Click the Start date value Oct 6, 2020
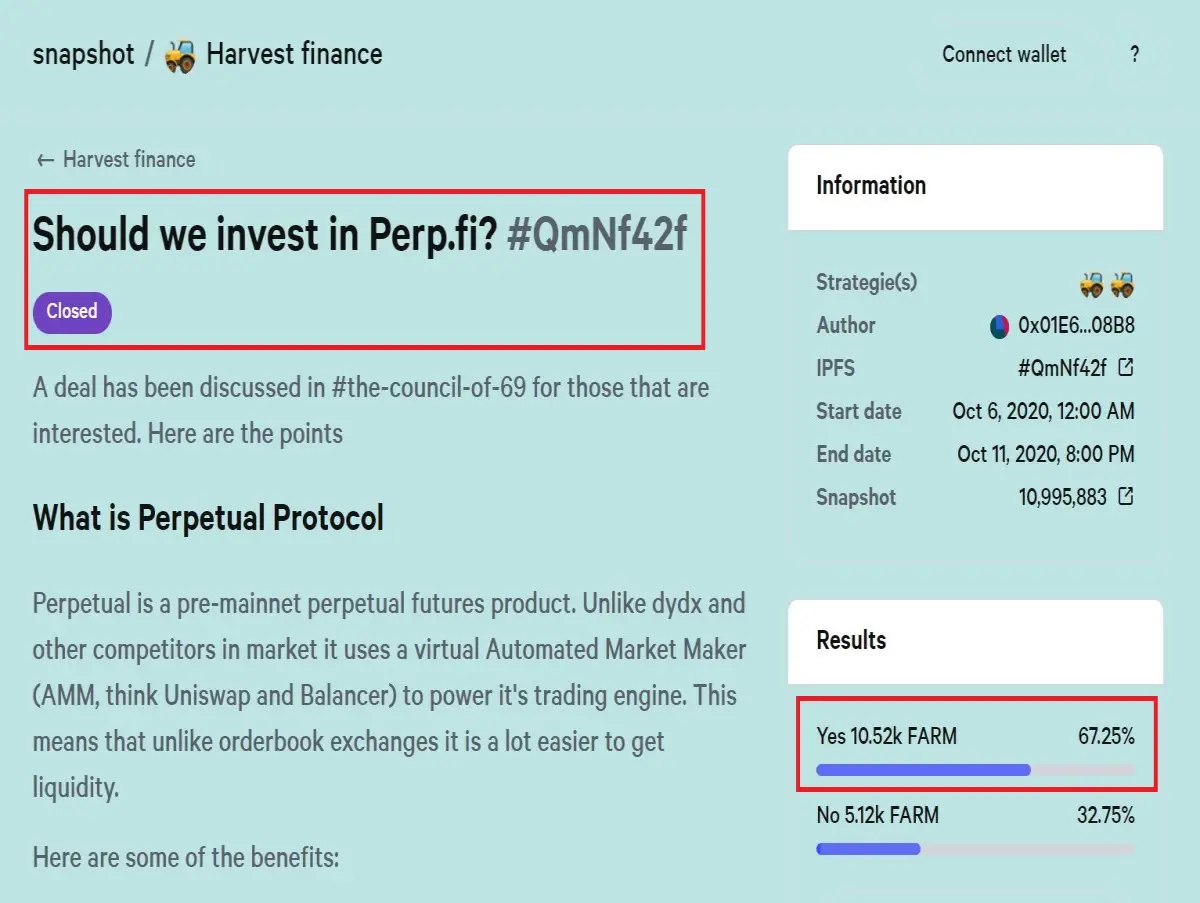The height and width of the screenshot is (903, 1200). (x=1044, y=411)
